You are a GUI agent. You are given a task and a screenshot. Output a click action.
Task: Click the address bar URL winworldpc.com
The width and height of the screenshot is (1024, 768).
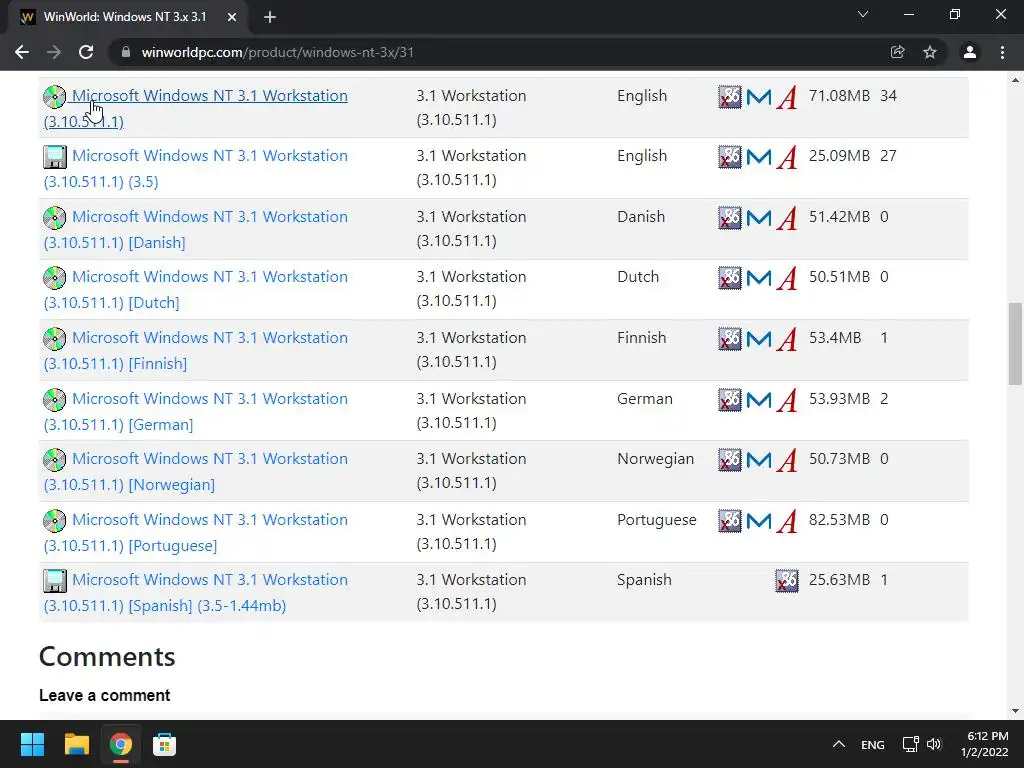(278, 52)
